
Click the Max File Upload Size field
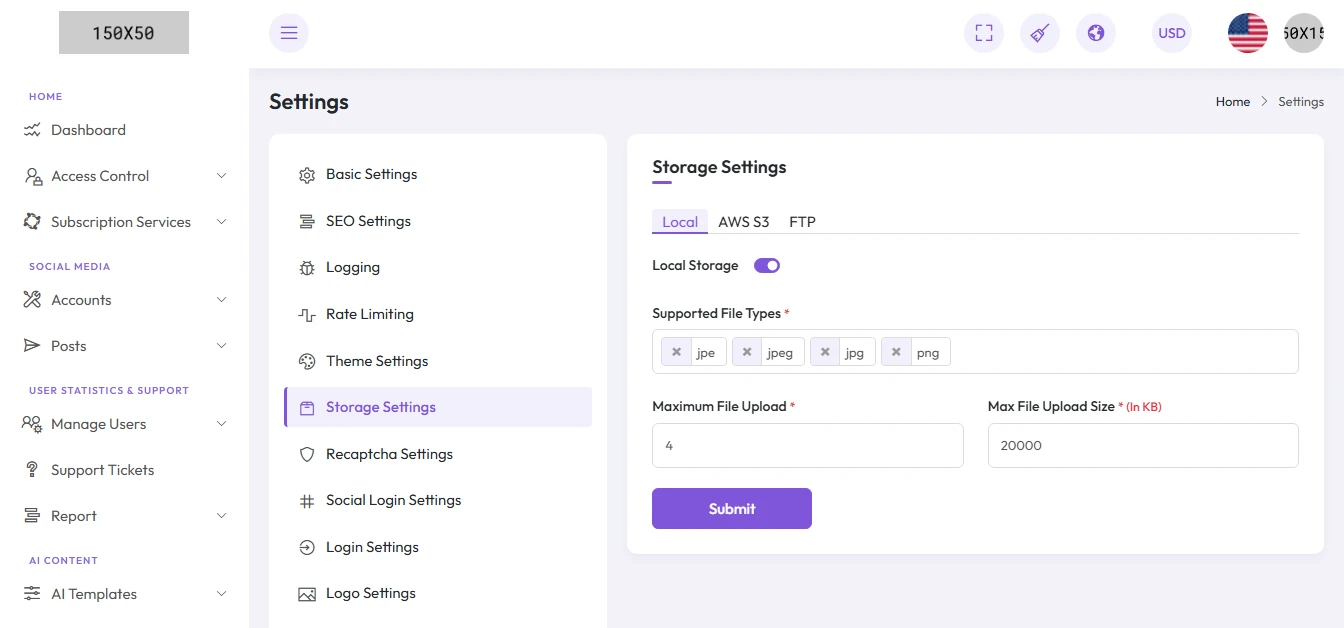pyautogui.click(x=1142, y=446)
